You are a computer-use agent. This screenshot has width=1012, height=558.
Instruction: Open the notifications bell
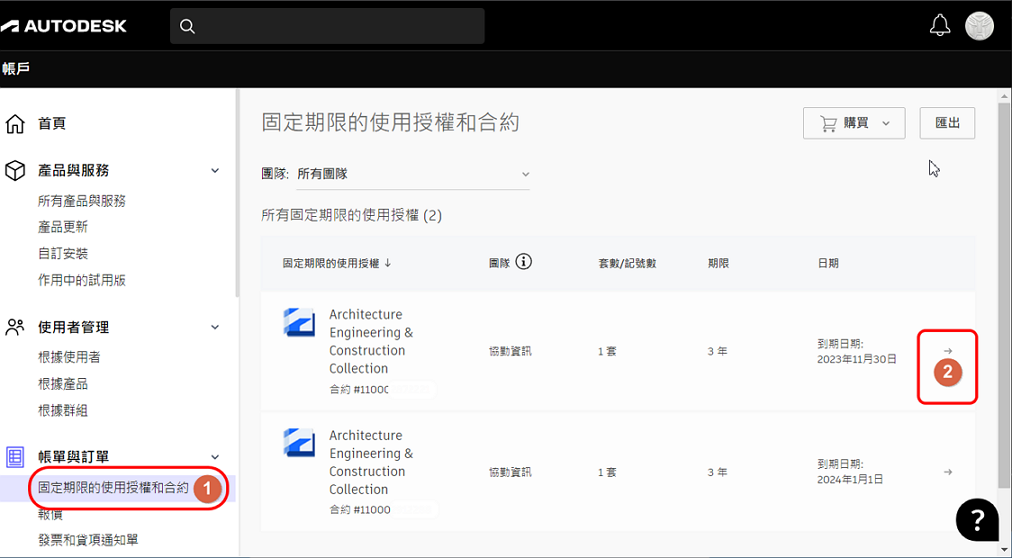[940, 26]
